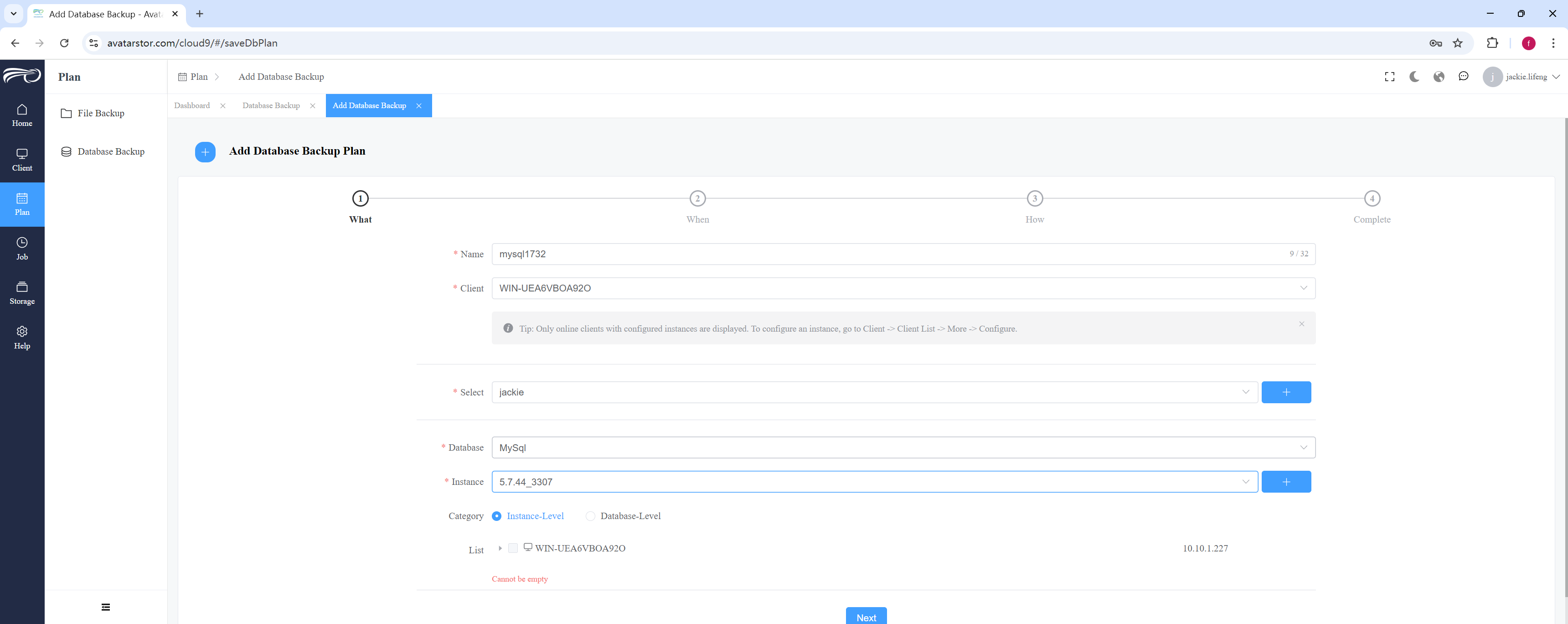Click the Next button
Screen dimensions: 1568x624
(866, 617)
